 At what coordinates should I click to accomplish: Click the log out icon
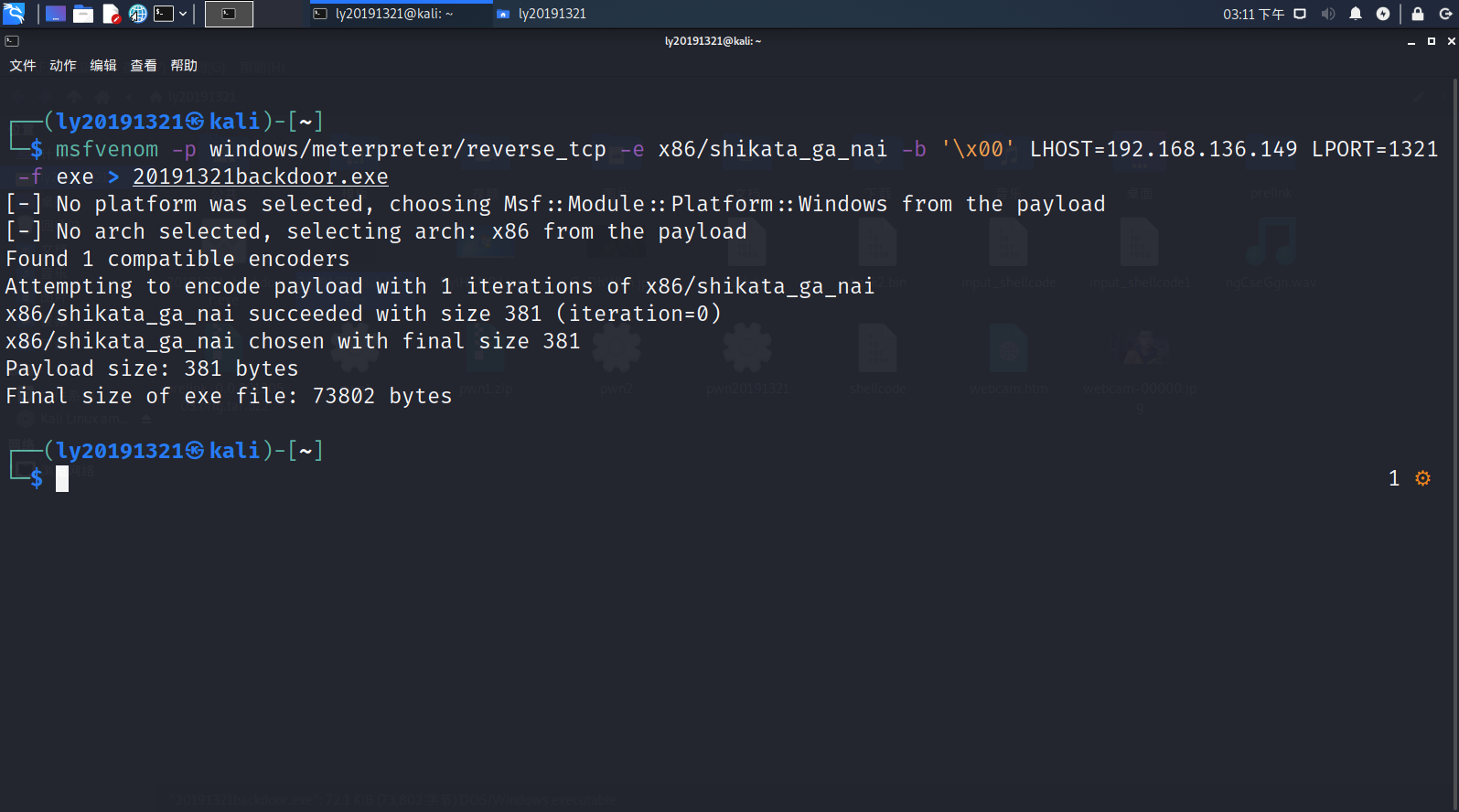1445,14
